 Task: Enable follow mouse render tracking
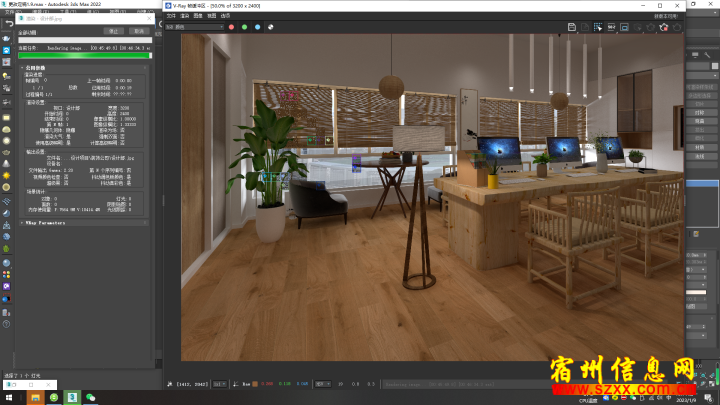(598, 28)
